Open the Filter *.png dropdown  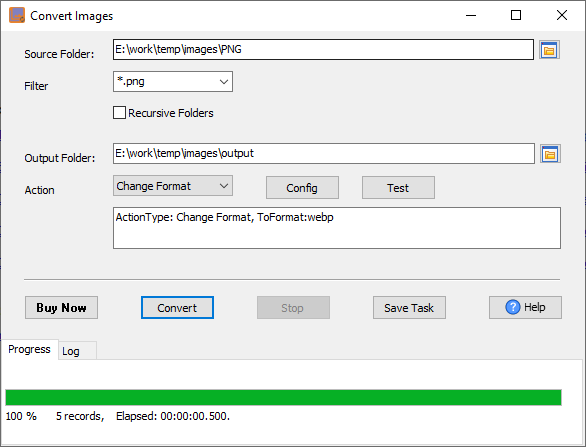(x=173, y=81)
